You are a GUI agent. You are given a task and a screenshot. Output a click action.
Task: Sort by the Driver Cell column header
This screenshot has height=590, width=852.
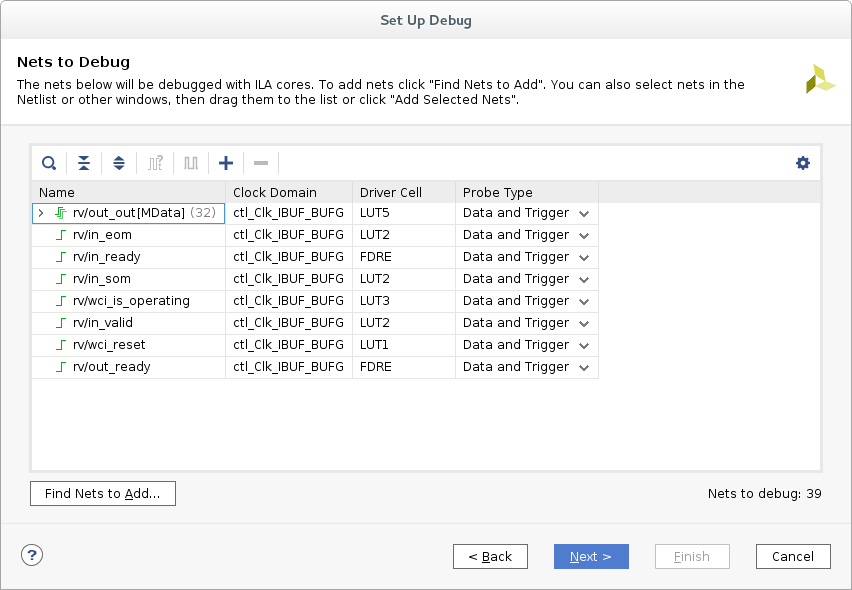404,192
